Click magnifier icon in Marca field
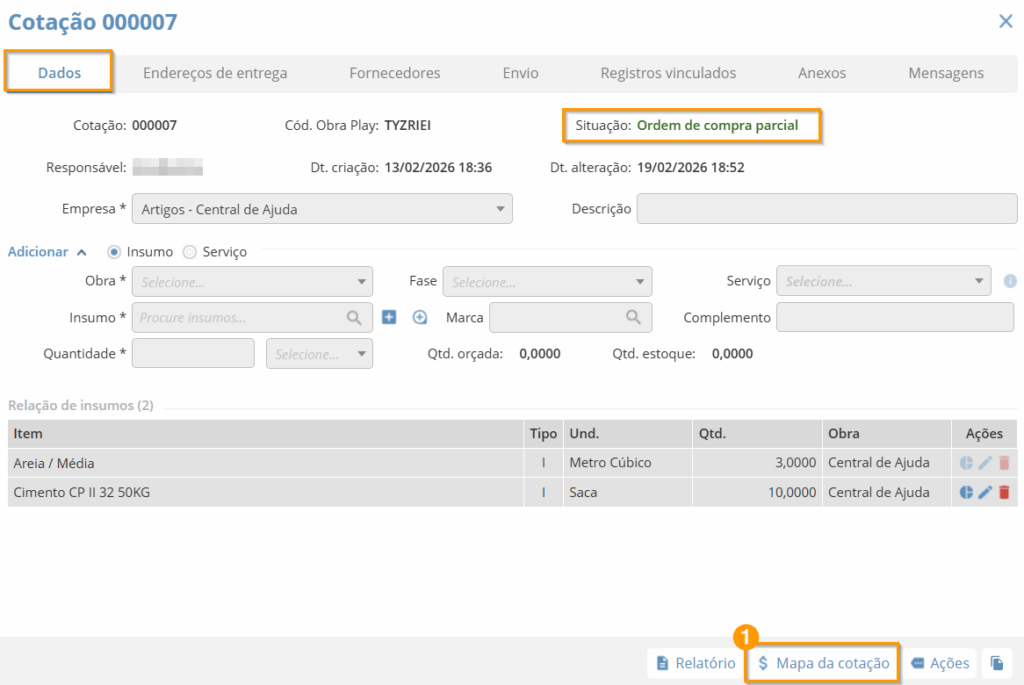The image size is (1024, 685). (x=633, y=317)
